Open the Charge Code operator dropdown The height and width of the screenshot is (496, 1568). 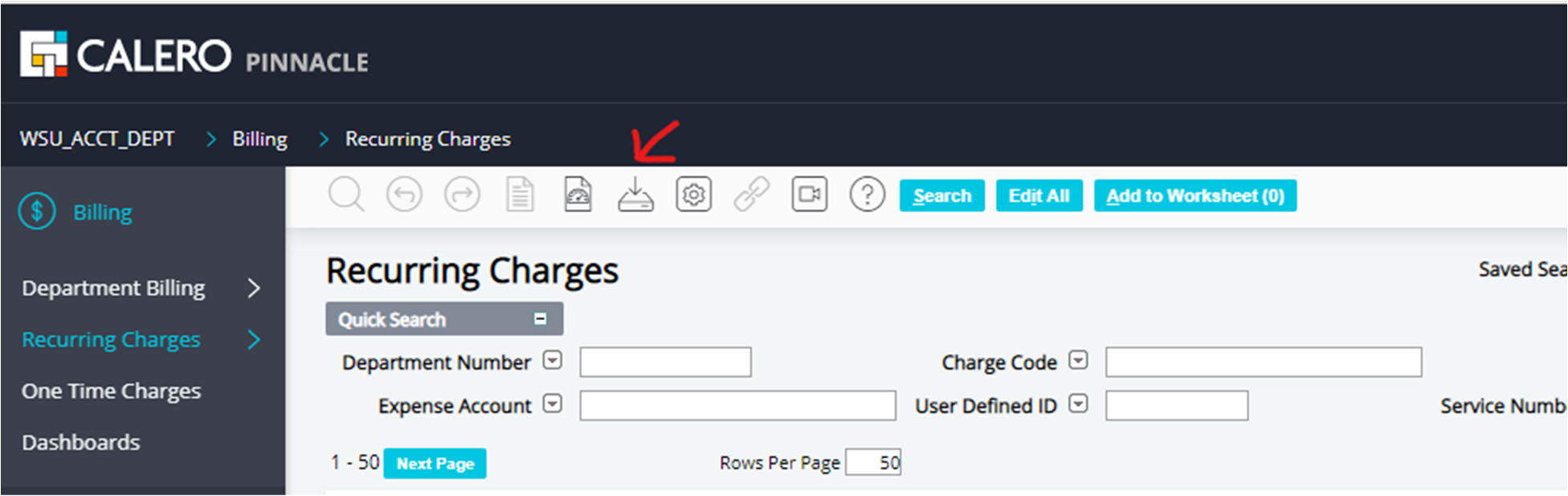click(1078, 360)
